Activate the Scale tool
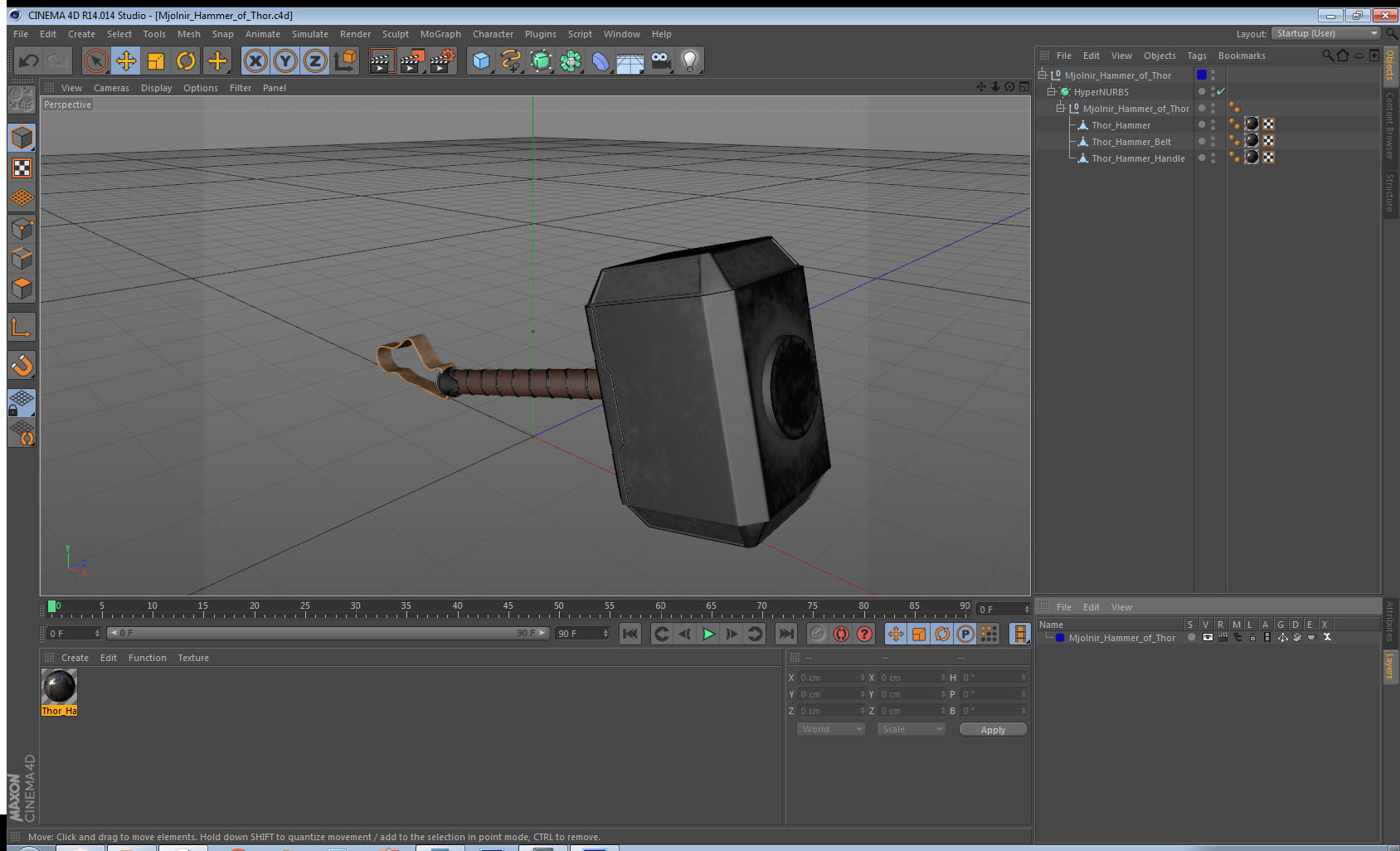 coord(156,61)
